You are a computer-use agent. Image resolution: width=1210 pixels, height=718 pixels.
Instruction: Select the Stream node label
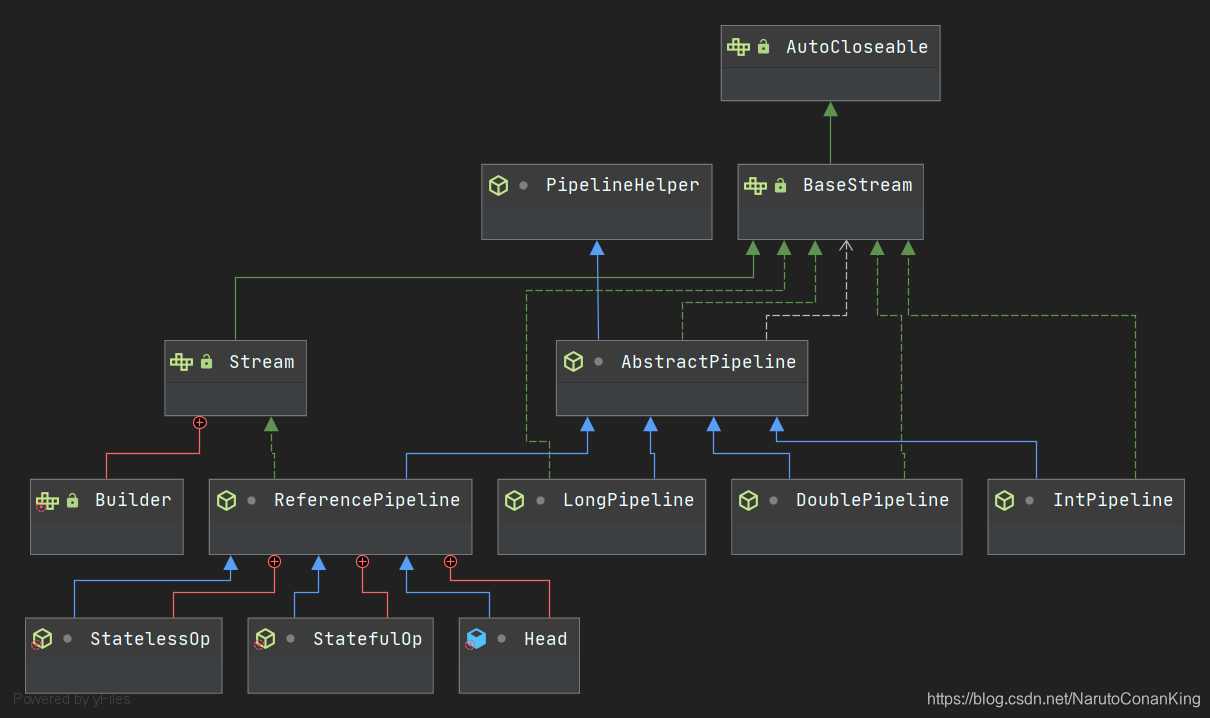(x=262, y=362)
